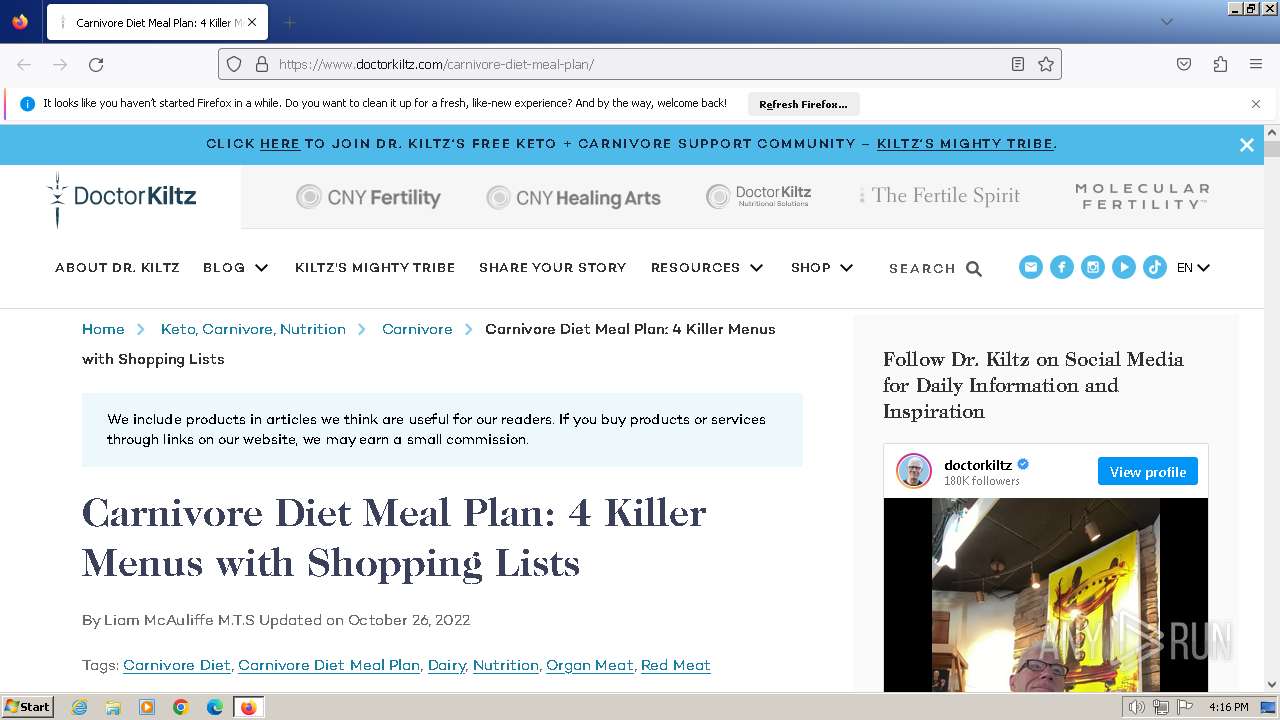Click the site security padlock icon
This screenshot has width=1280, height=720.
coord(262,64)
